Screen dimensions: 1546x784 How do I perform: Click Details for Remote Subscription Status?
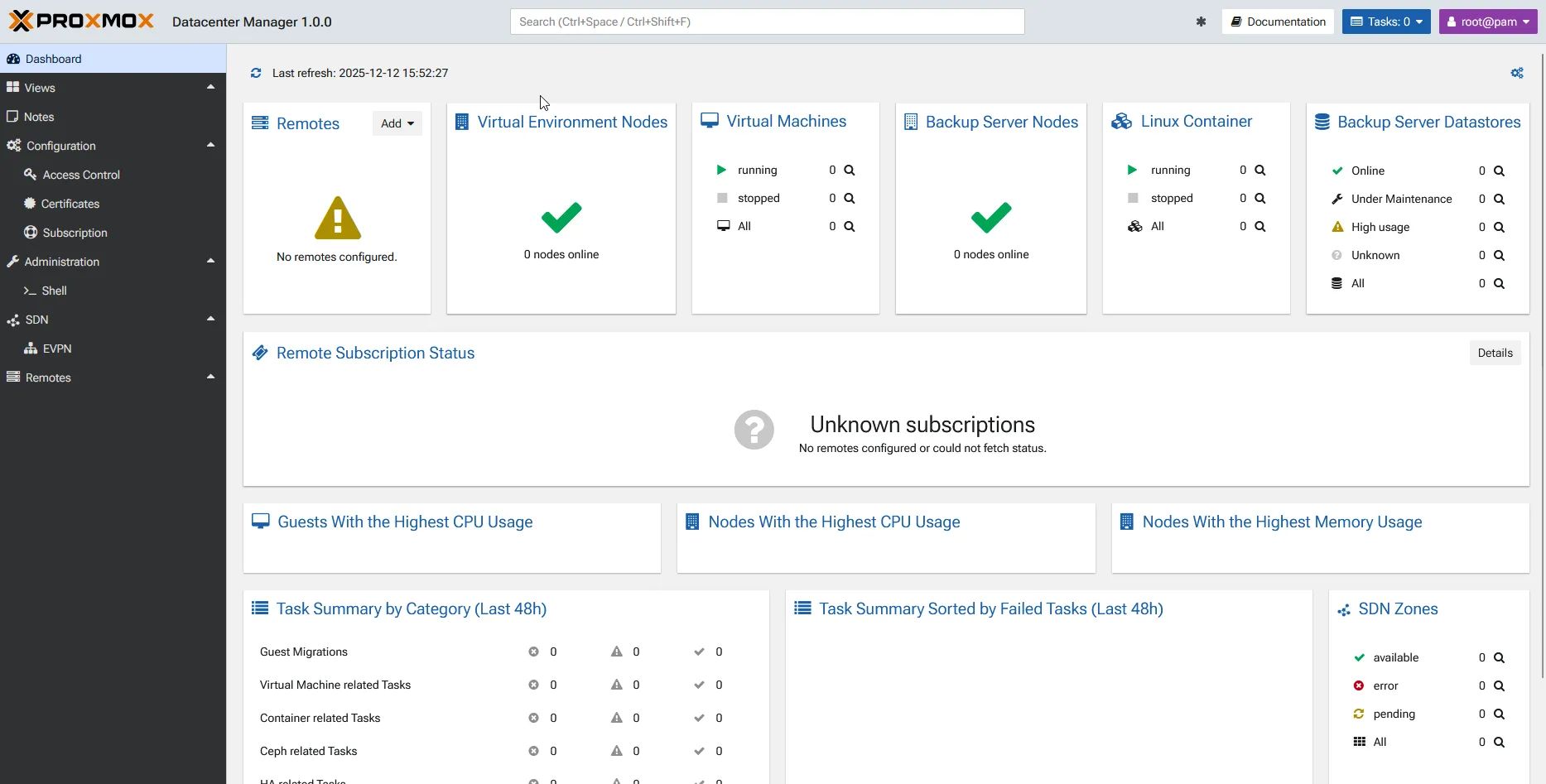point(1495,353)
